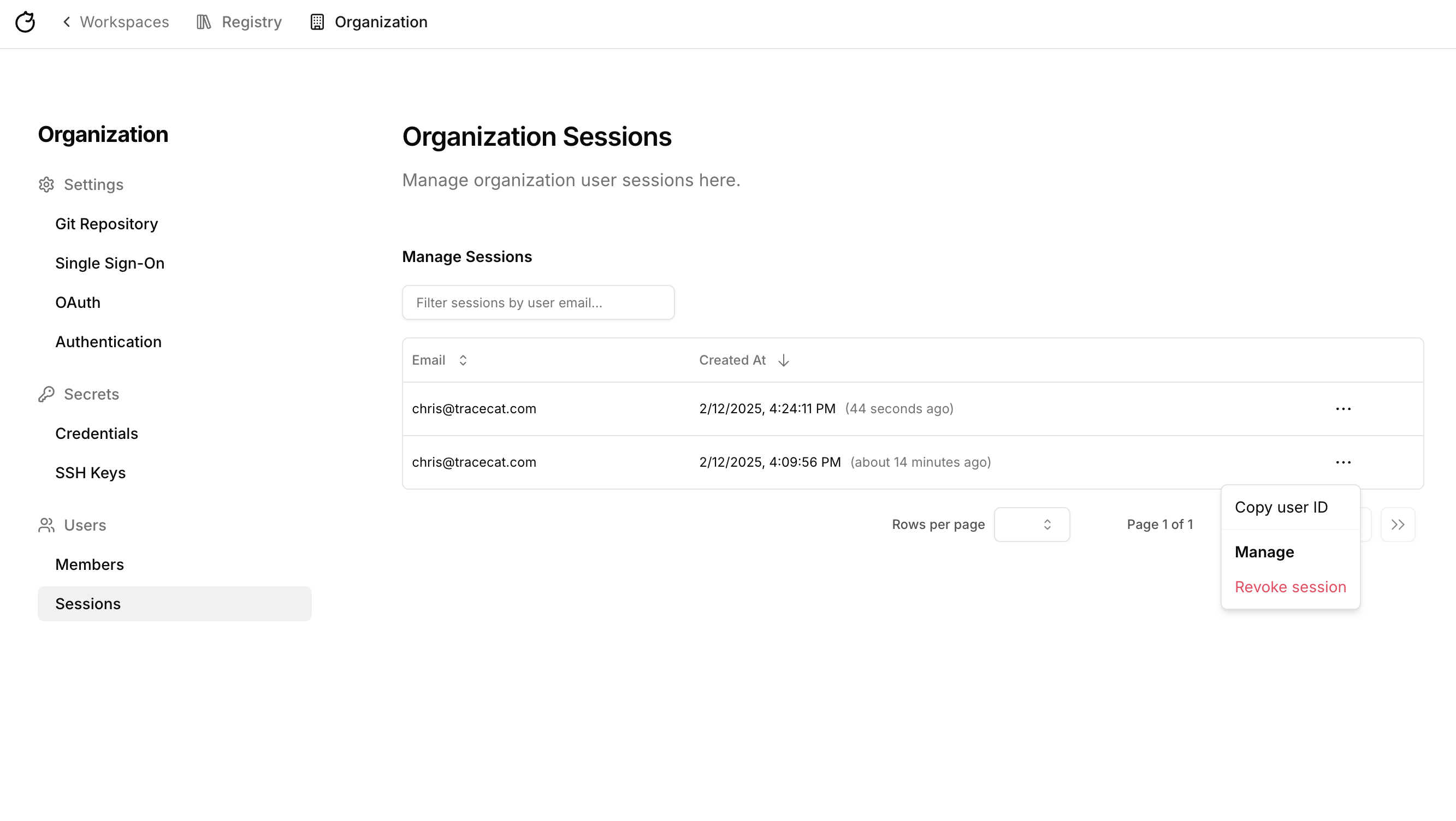Focus the filter sessions by email field
Image resolution: width=1456 pixels, height=821 pixels.
point(538,303)
